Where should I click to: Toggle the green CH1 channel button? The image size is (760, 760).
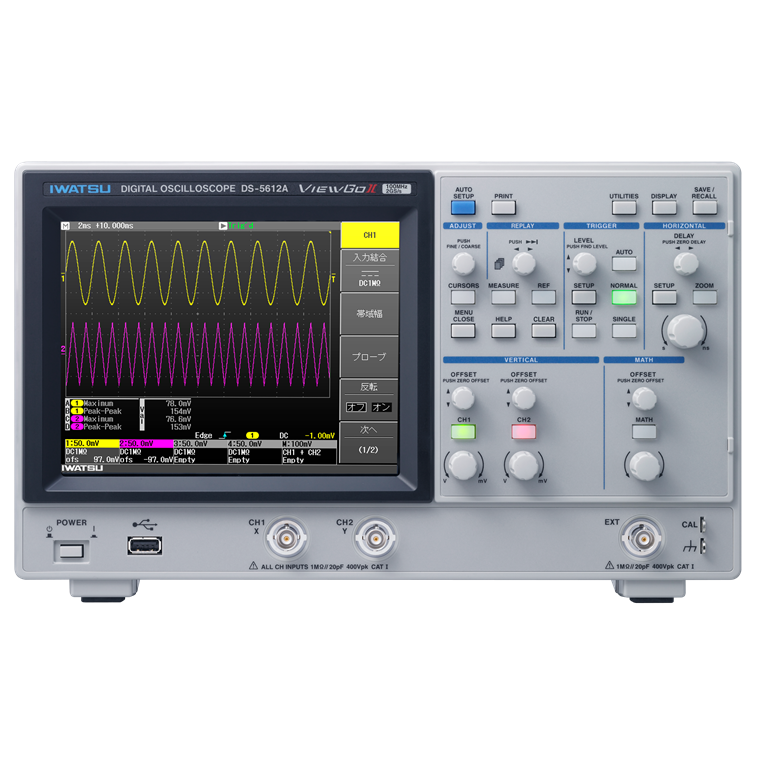tap(463, 432)
